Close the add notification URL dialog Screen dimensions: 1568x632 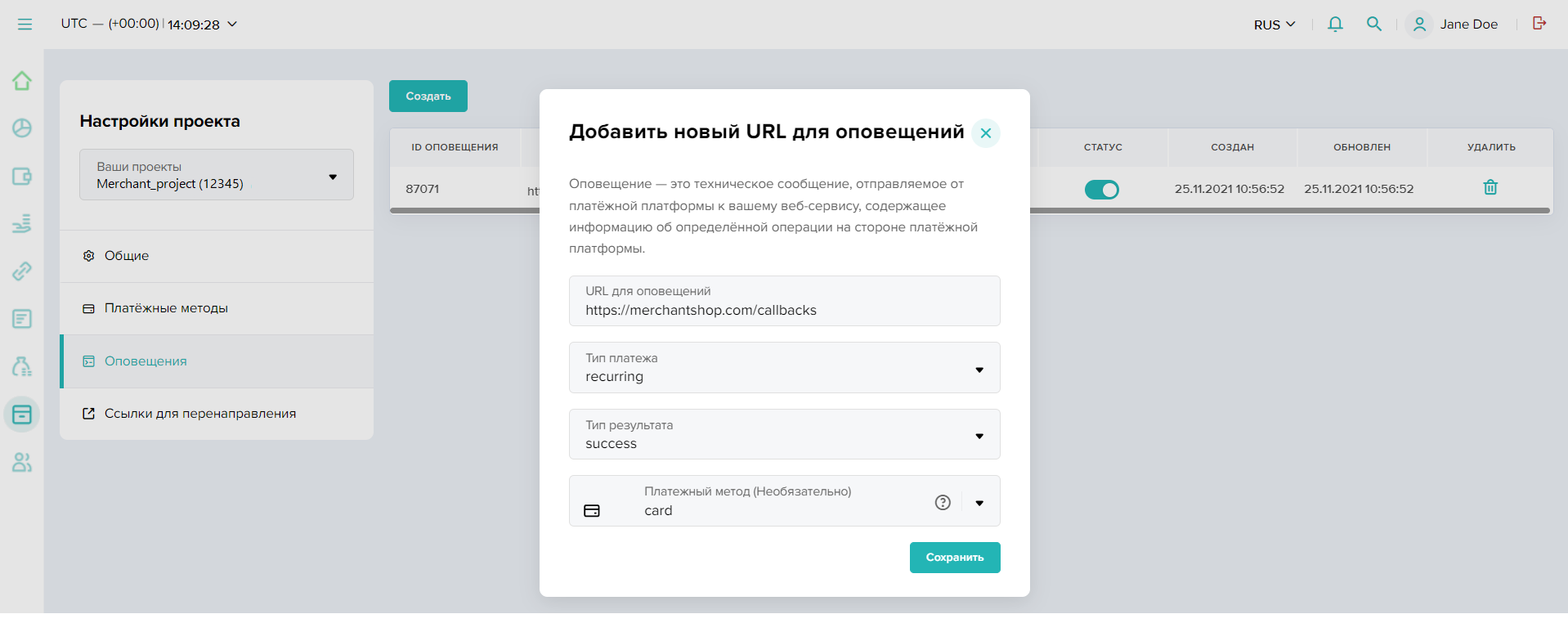tap(986, 133)
